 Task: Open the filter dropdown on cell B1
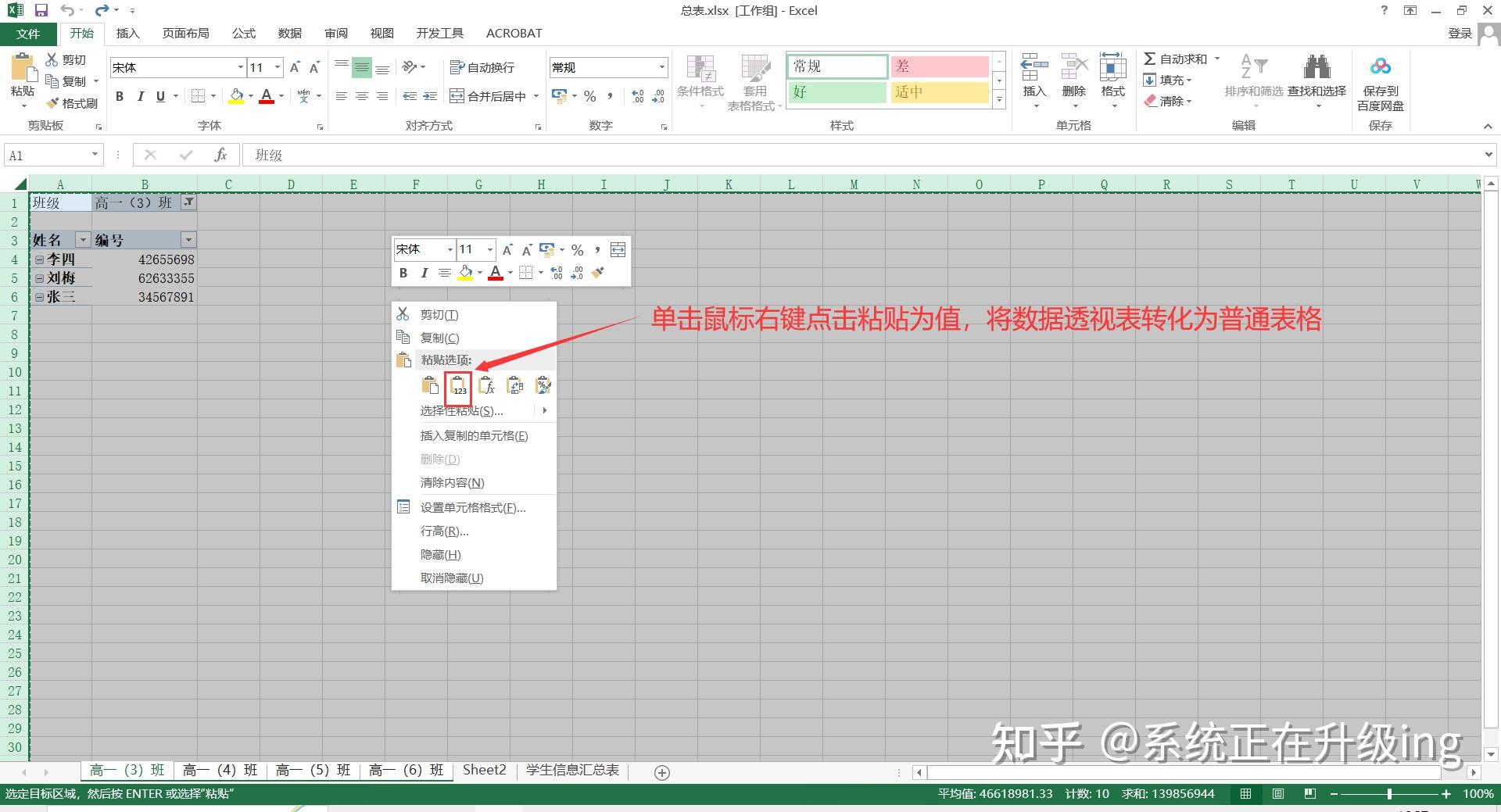(188, 202)
